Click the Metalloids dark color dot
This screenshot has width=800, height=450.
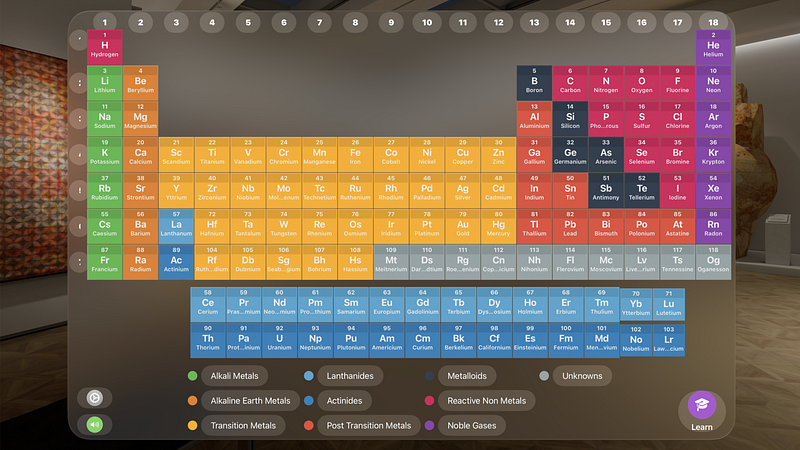point(430,376)
